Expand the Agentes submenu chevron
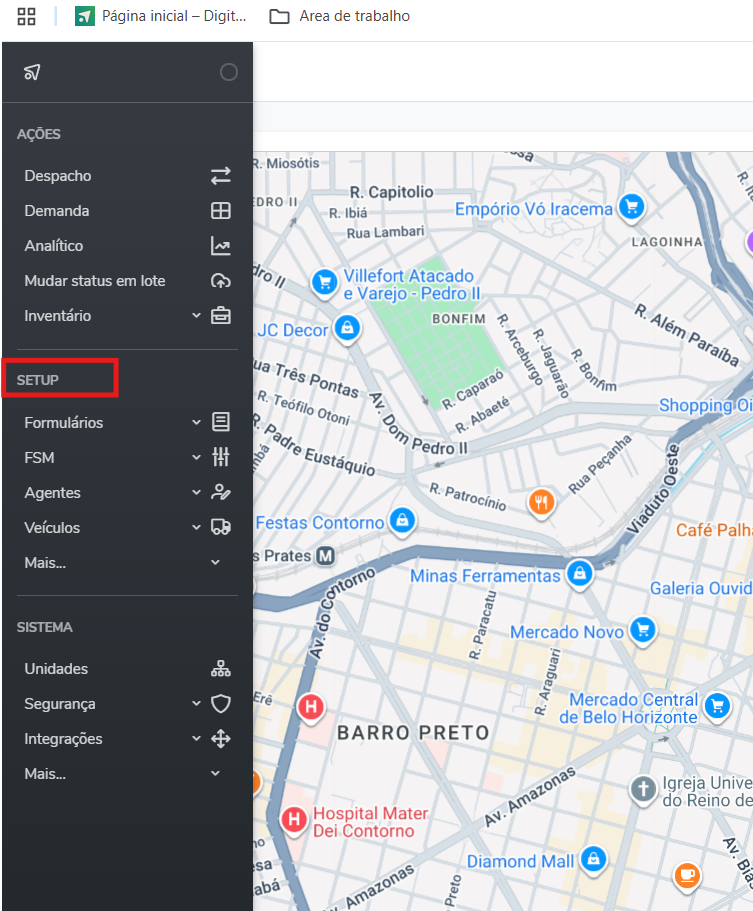753x911 pixels. click(x=197, y=493)
